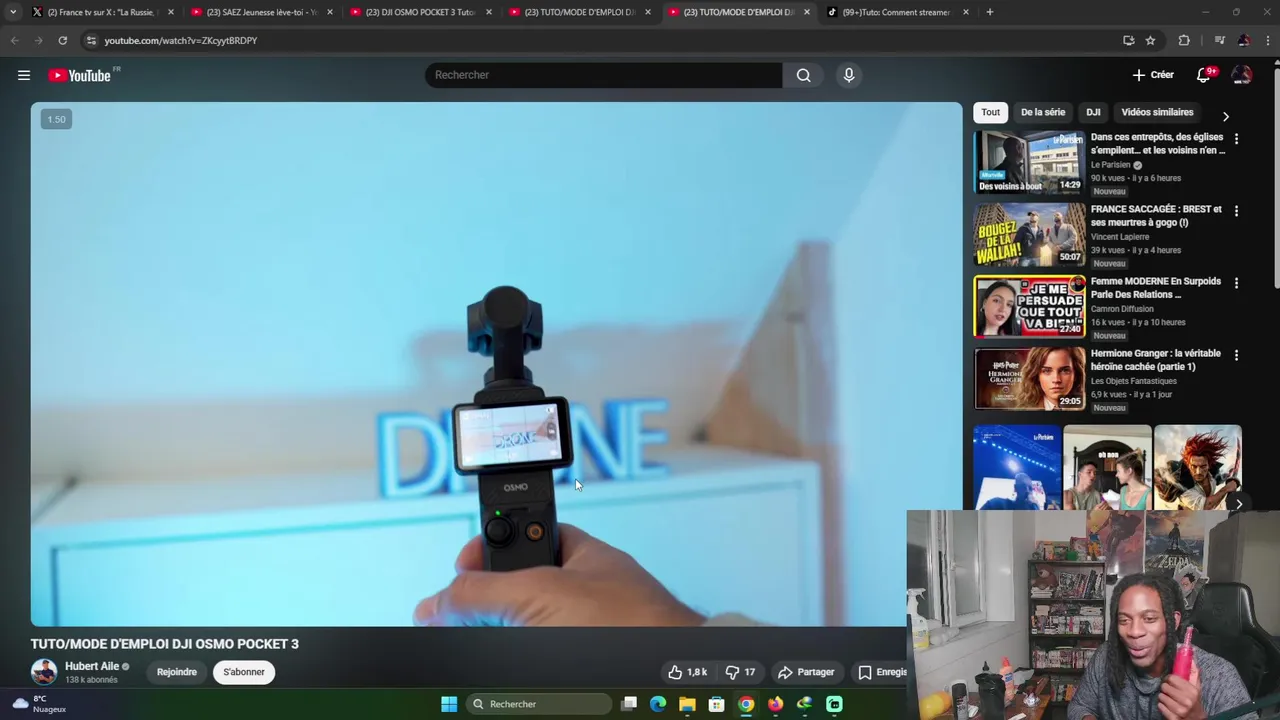Switch to SAEZ Jeunesse lève-toi tab
This screenshot has height=720, width=1280.
261,12
